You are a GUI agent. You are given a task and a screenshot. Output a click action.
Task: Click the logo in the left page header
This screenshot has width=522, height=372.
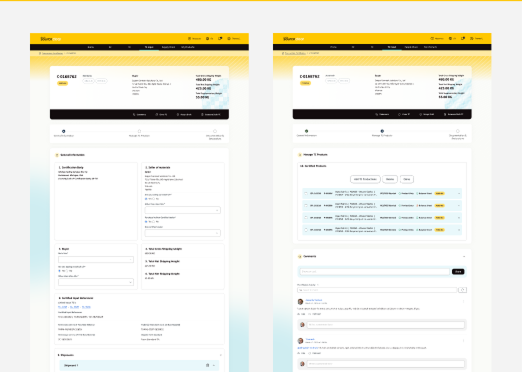(x=51, y=39)
